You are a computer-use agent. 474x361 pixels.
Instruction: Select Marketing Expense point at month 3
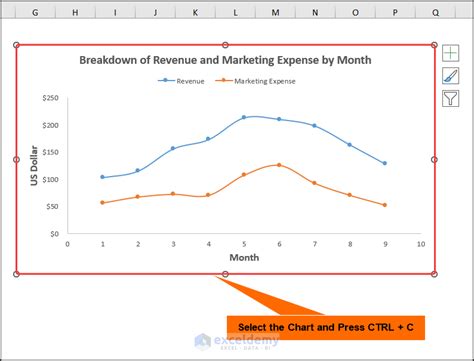(x=173, y=194)
